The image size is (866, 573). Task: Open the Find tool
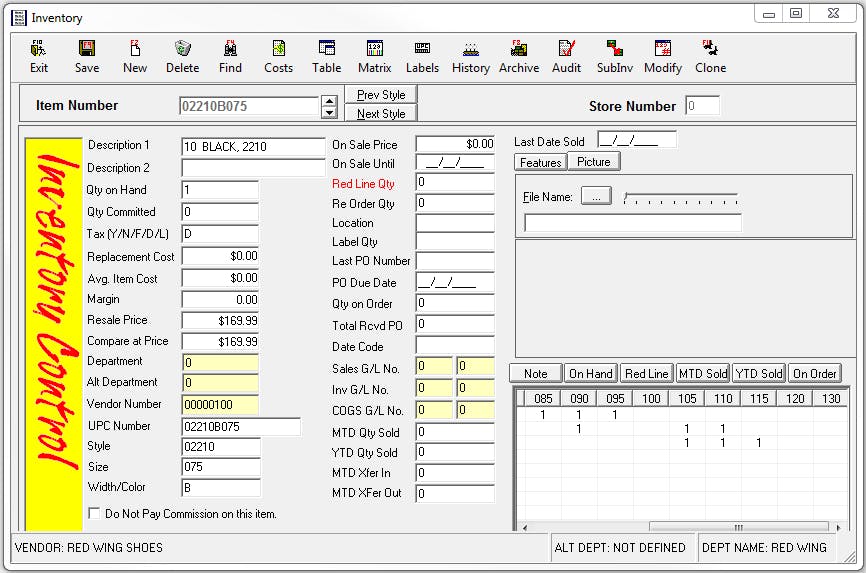pos(230,56)
